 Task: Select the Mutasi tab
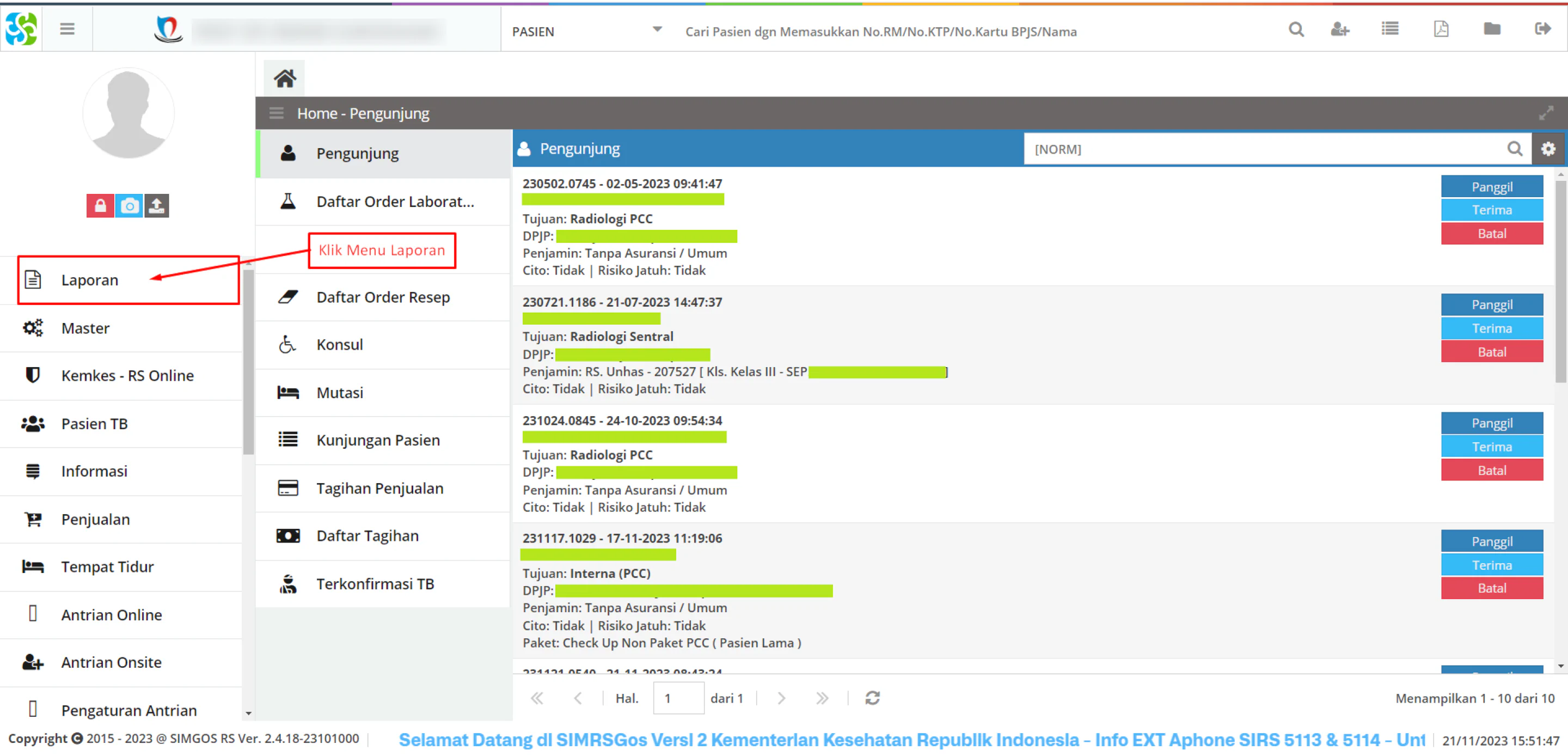click(384, 393)
